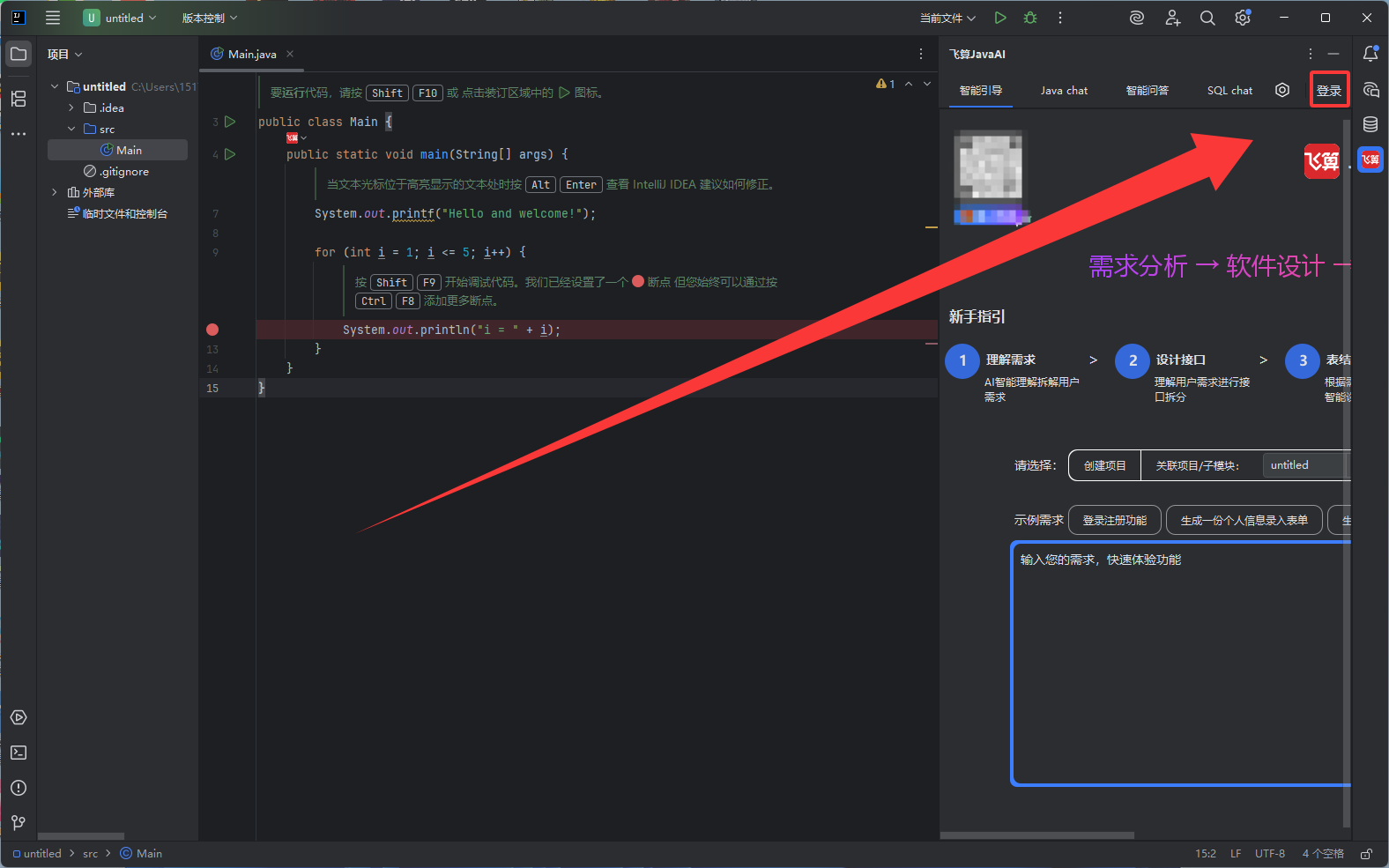Expand the .idea folder
This screenshot has width=1389, height=868.
[x=71, y=108]
